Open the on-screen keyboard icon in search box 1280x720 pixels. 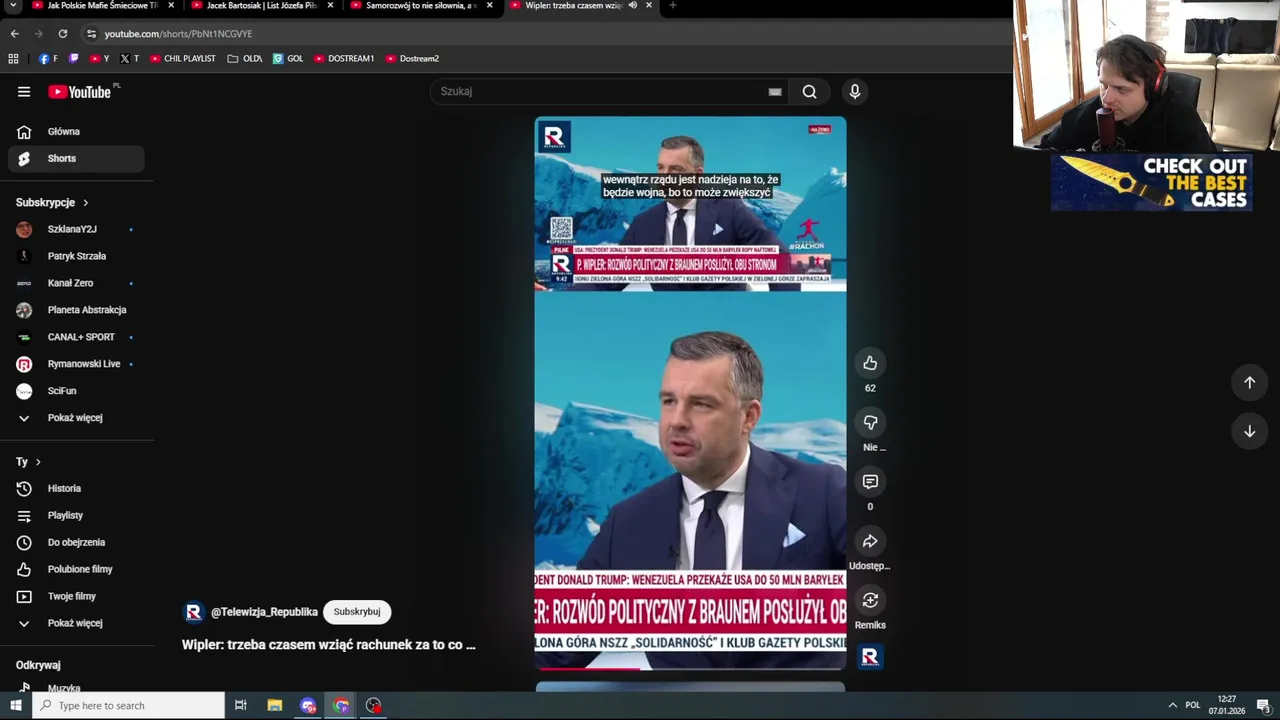click(775, 92)
